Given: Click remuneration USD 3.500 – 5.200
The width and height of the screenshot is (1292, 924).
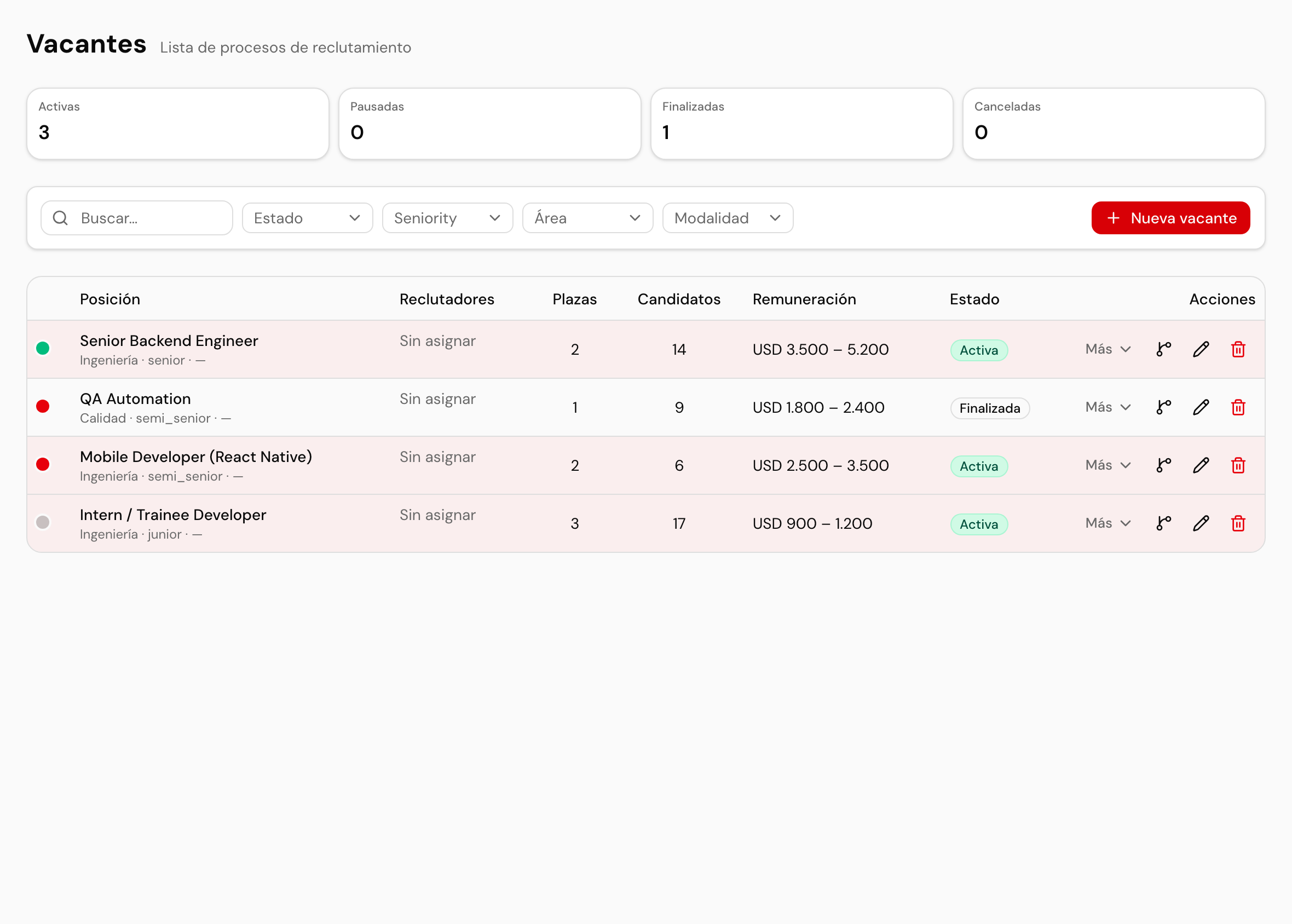Looking at the screenshot, I should point(821,349).
